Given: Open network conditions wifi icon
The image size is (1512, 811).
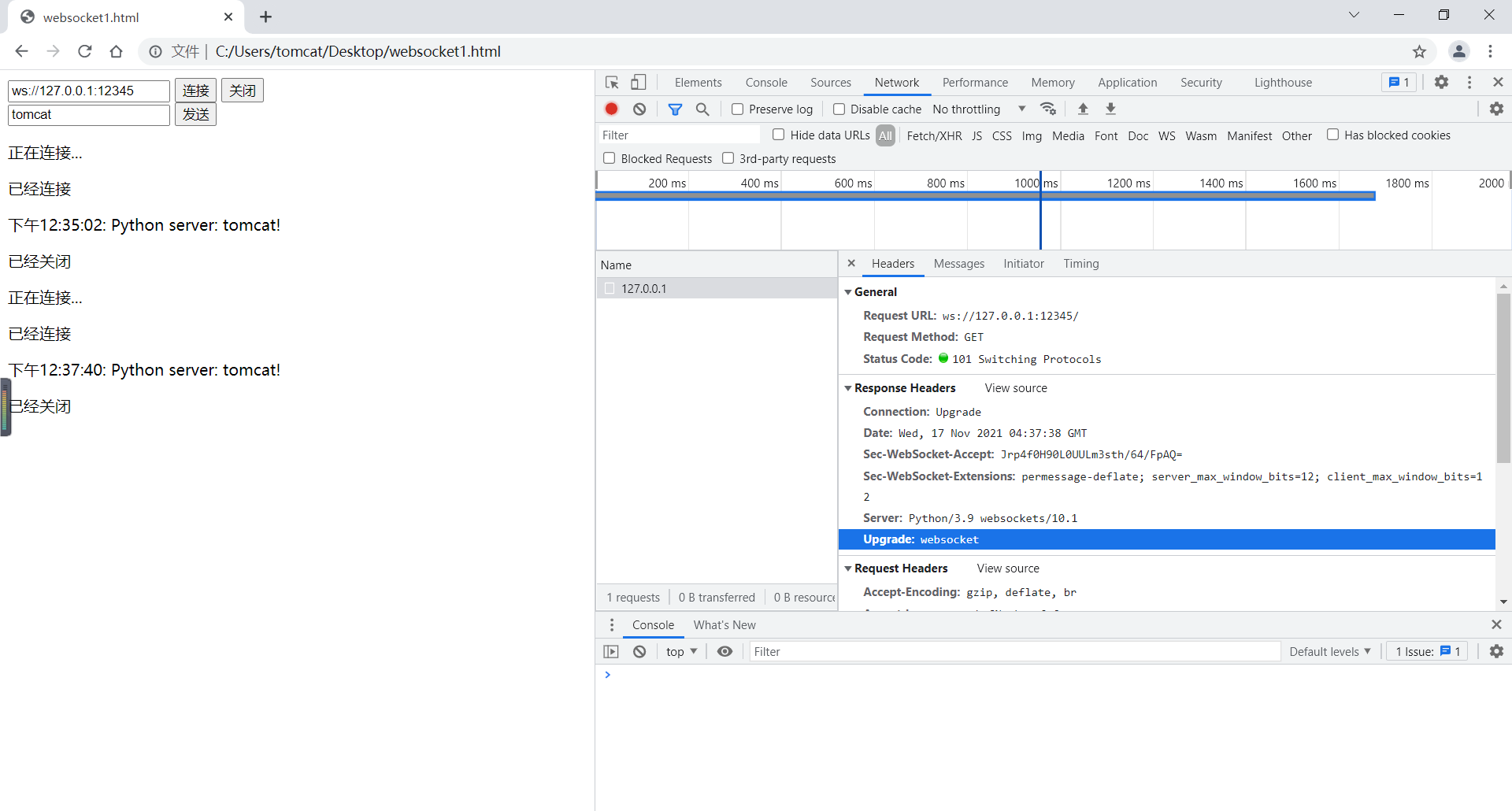Looking at the screenshot, I should click(1047, 109).
